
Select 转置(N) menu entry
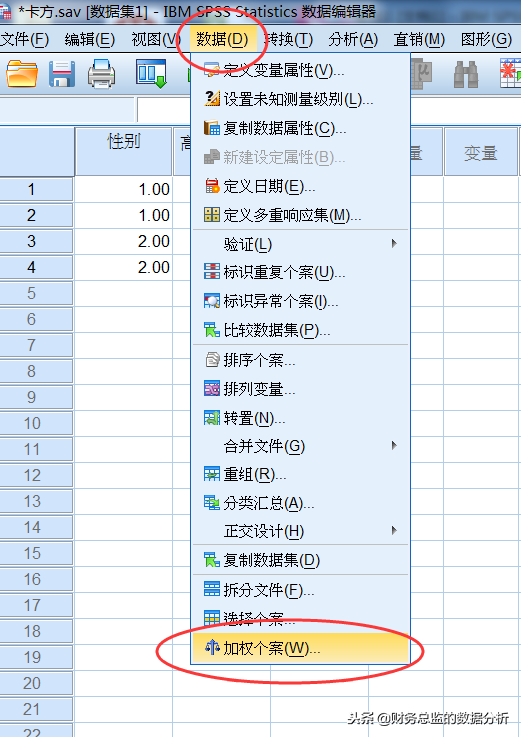(x=300, y=418)
